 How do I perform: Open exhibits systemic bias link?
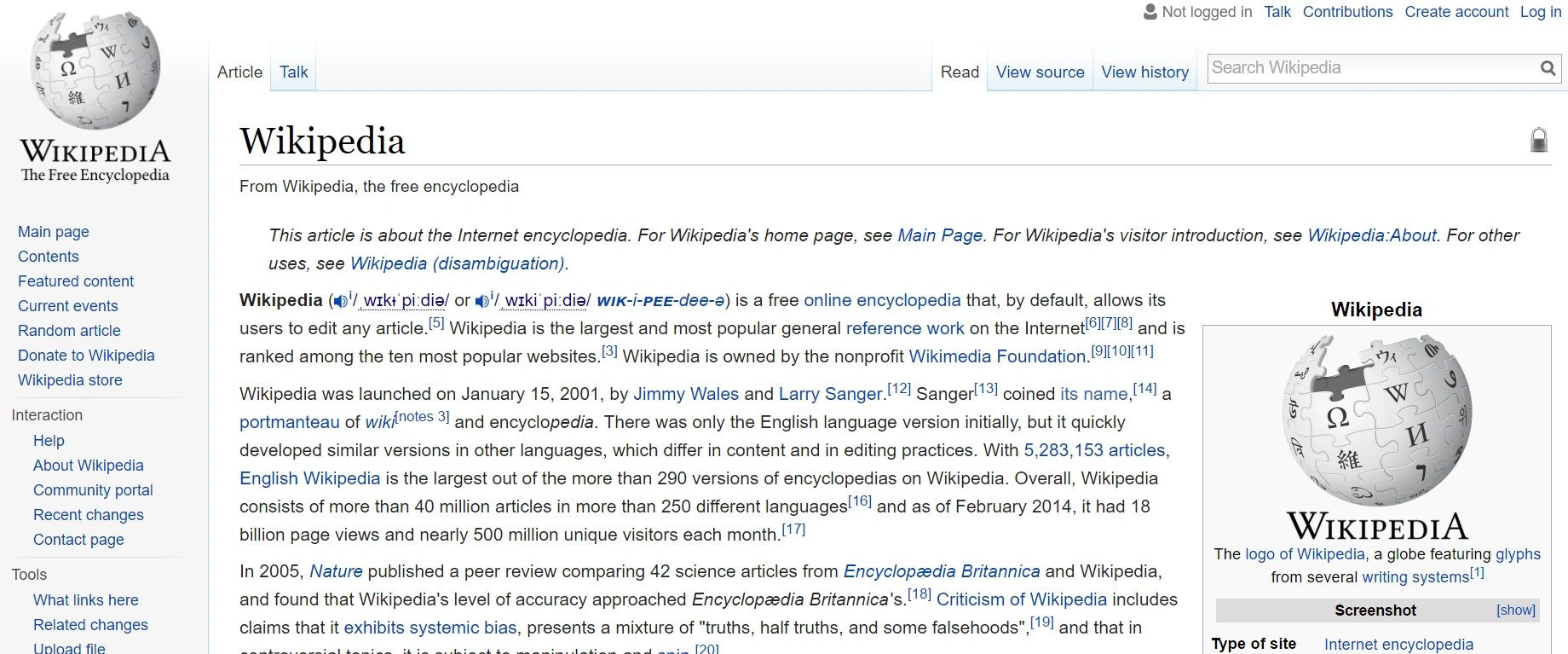[x=430, y=628]
